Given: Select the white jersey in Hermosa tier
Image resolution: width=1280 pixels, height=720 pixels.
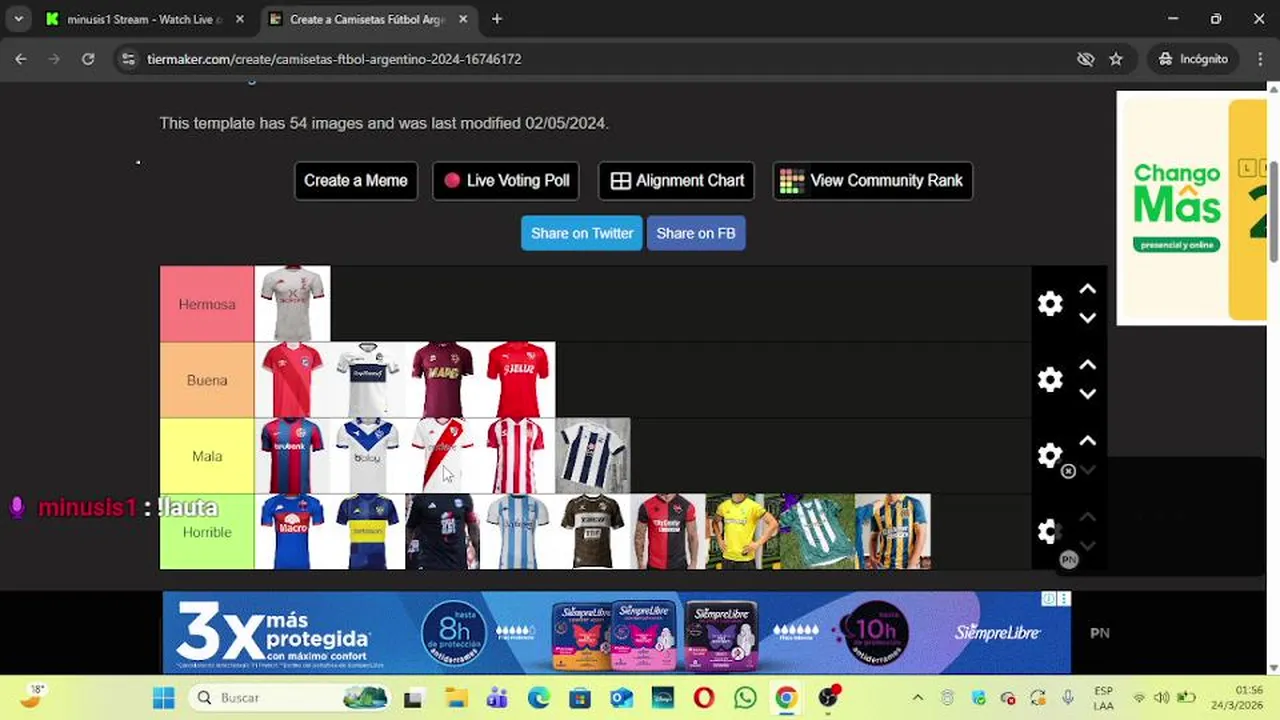Looking at the screenshot, I should point(292,304).
